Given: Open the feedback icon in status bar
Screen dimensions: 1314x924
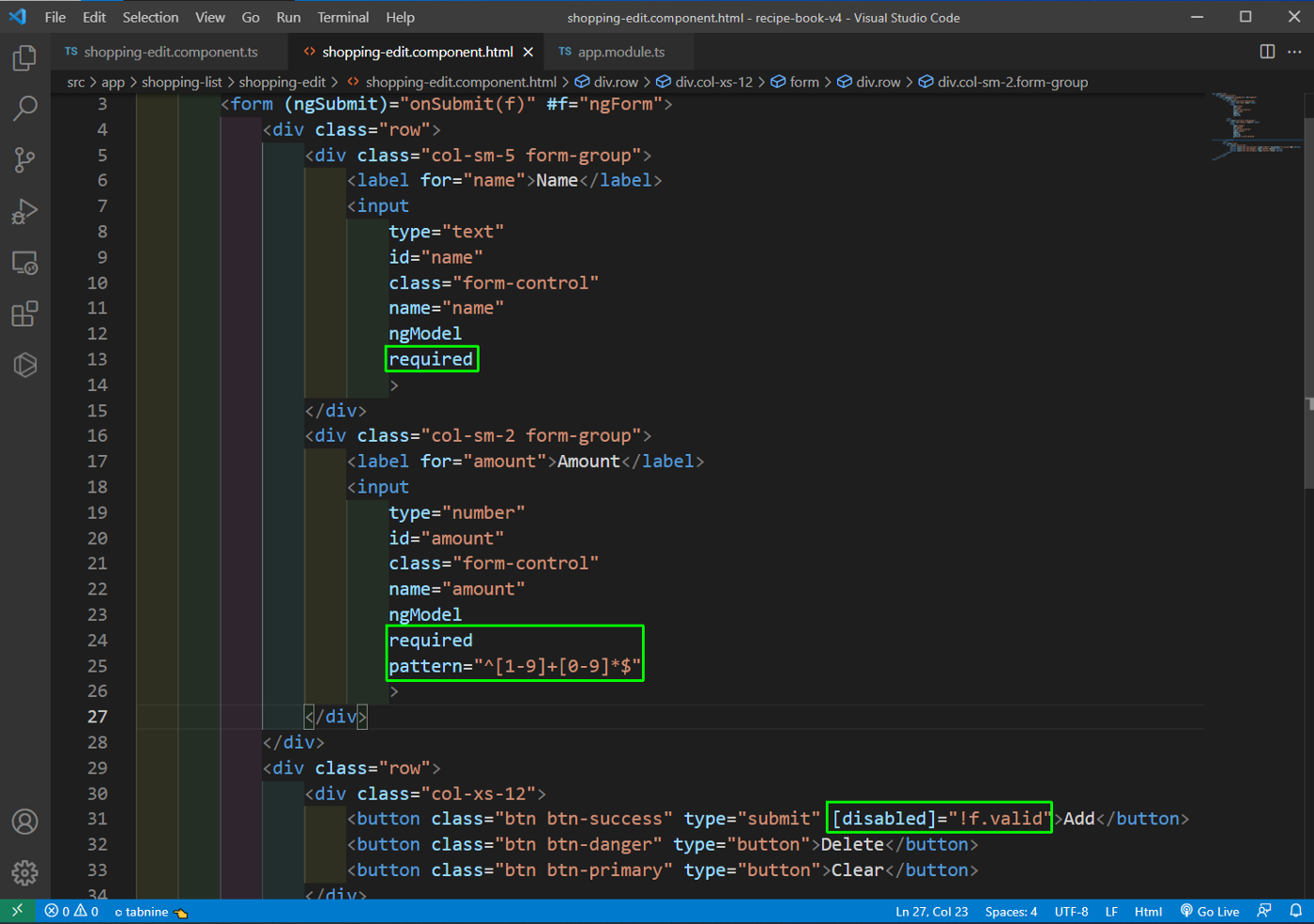Looking at the screenshot, I should point(1264,911).
